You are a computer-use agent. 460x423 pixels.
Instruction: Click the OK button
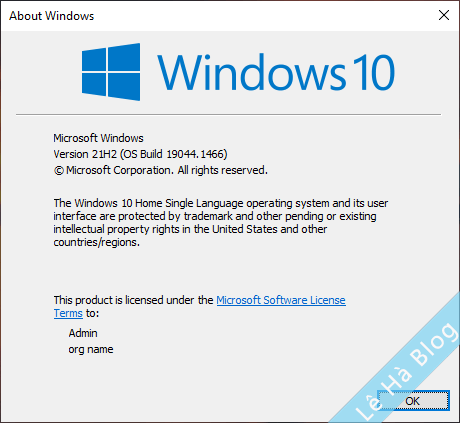(x=413, y=400)
